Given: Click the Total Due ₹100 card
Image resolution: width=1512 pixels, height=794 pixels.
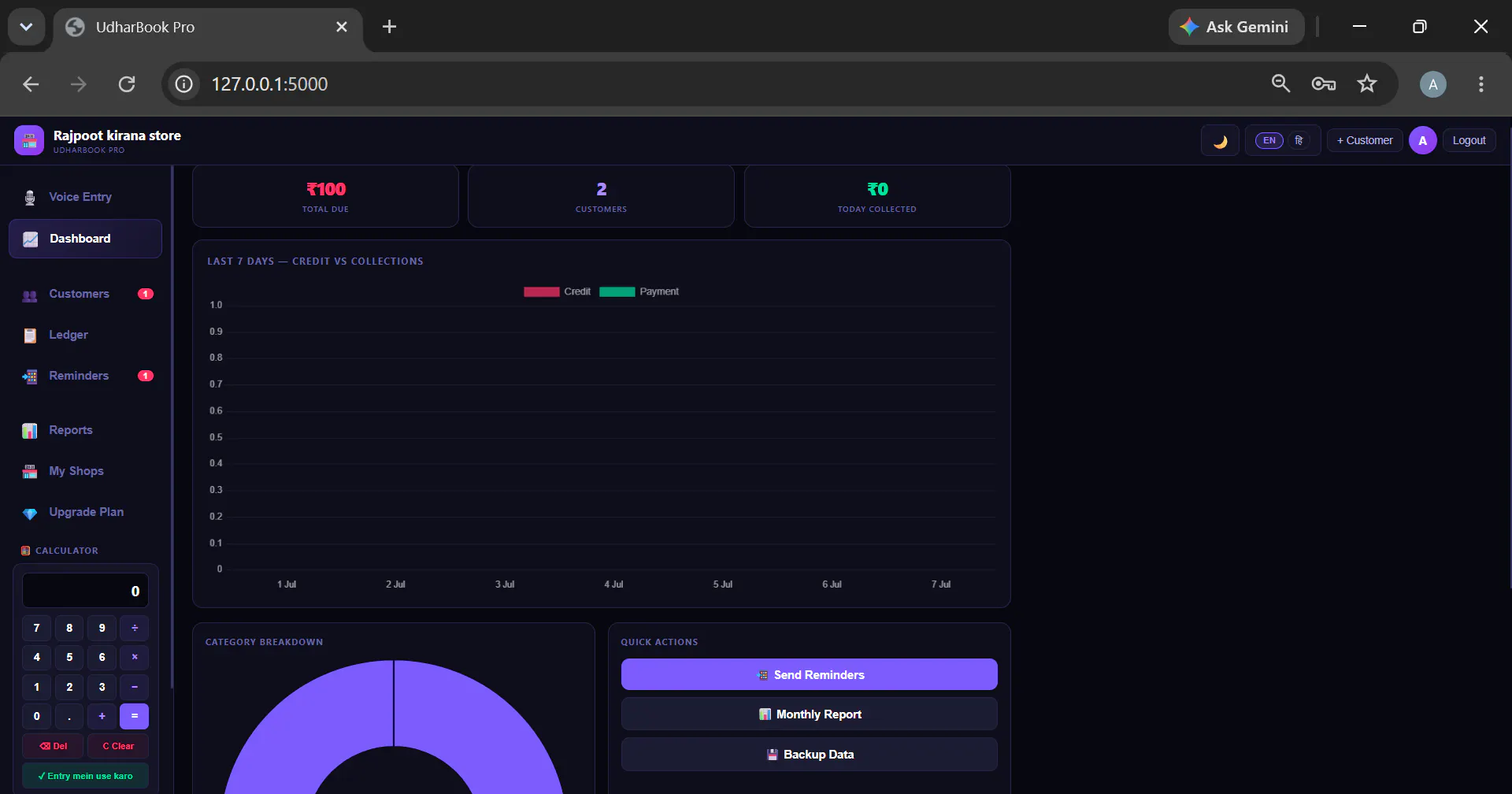Looking at the screenshot, I should (325, 196).
